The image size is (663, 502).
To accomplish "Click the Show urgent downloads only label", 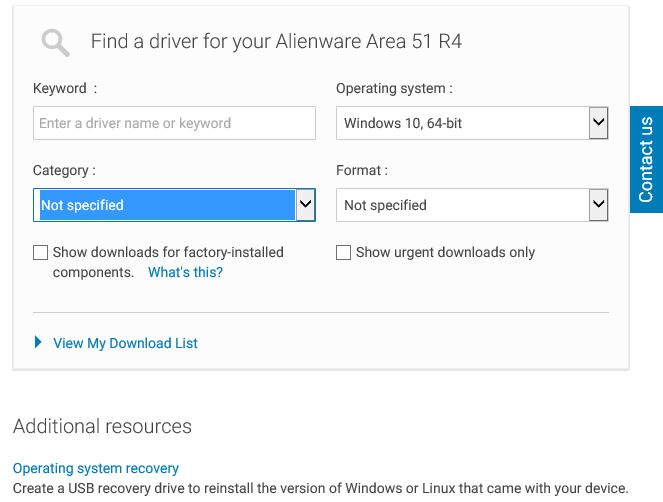I will (x=445, y=252).
